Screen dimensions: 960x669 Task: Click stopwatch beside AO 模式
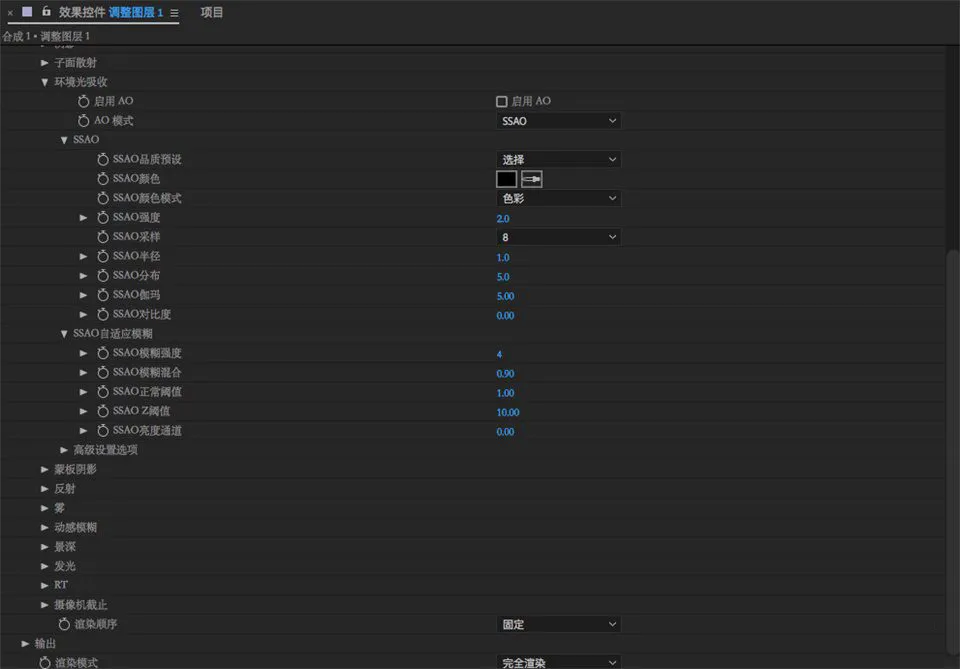click(x=84, y=121)
